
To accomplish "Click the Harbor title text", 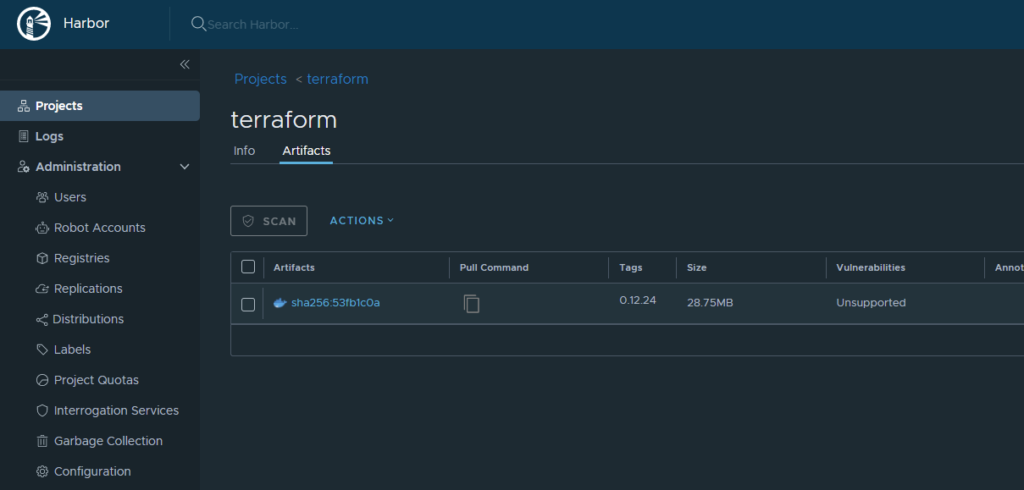I will tap(86, 24).
